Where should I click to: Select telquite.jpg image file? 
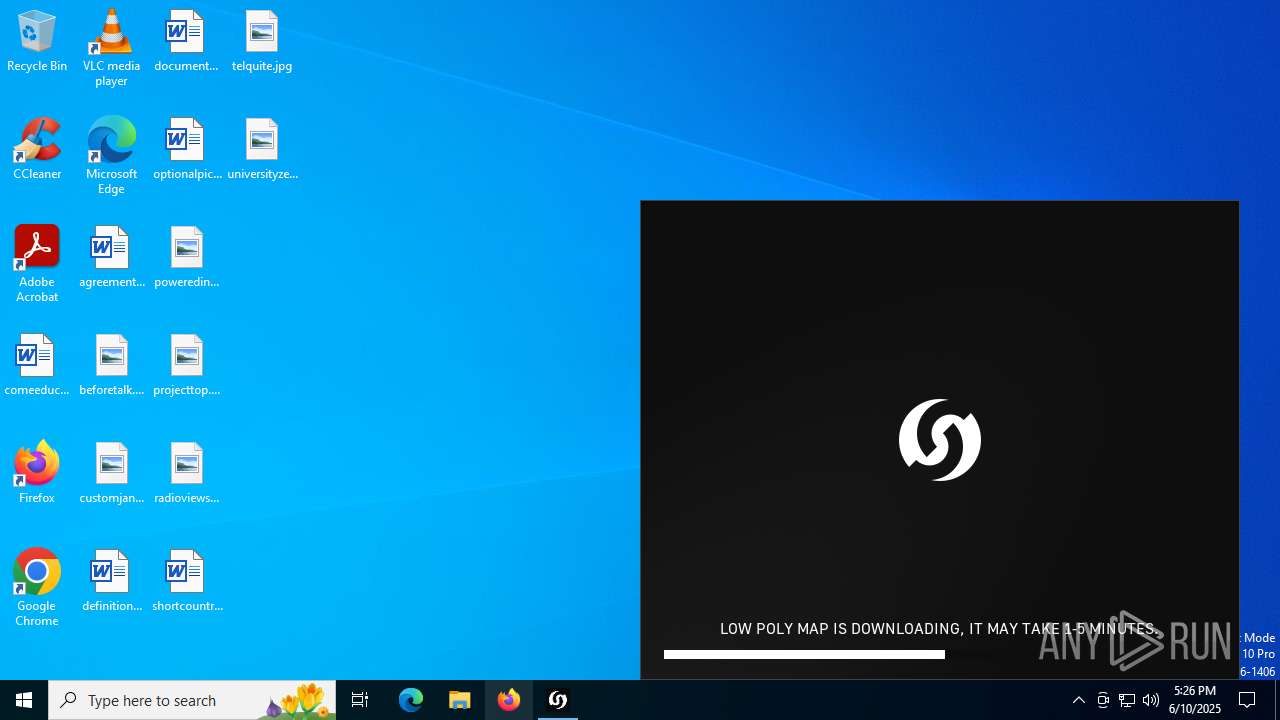click(x=262, y=42)
